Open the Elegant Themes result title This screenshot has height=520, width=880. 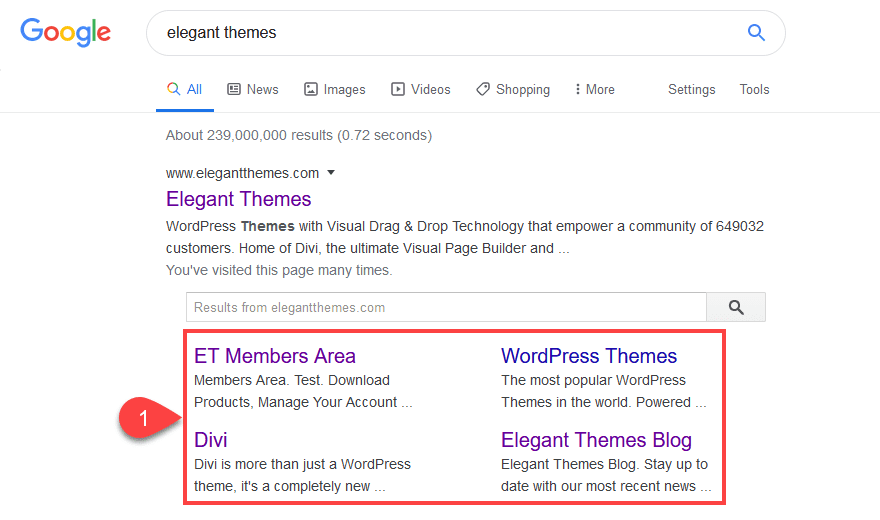(239, 199)
